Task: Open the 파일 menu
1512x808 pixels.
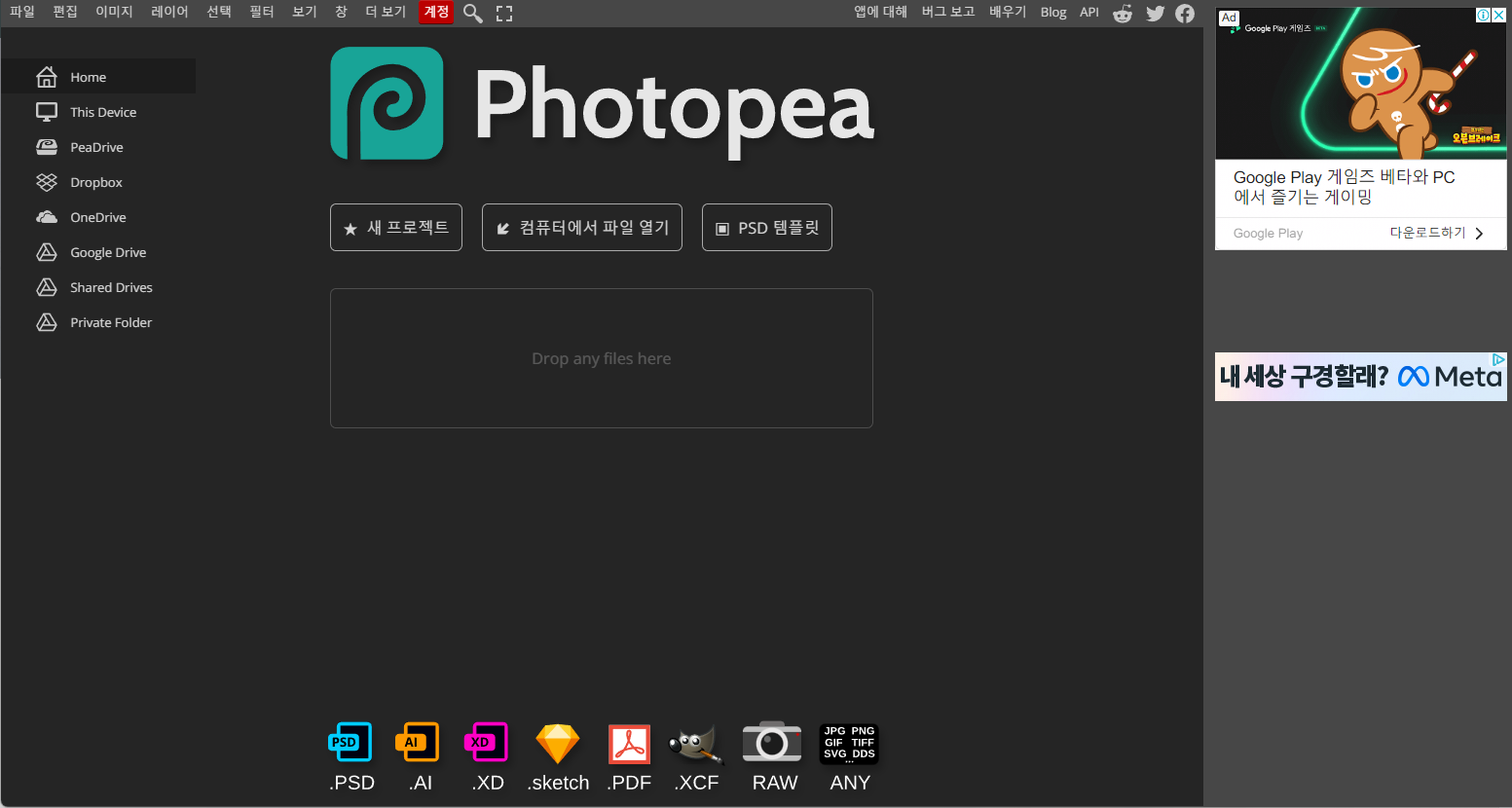Action: click(22, 12)
